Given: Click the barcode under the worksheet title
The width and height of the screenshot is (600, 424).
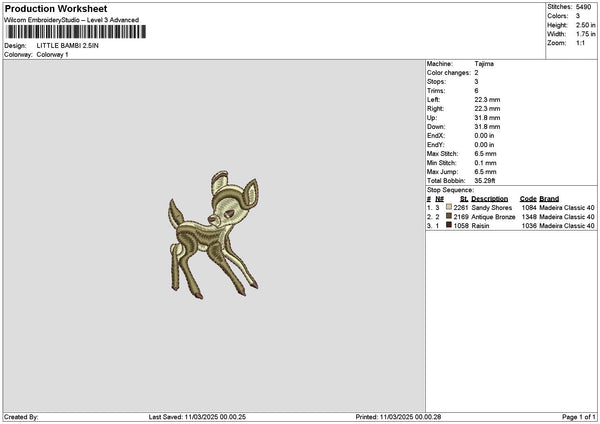Looking at the screenshot, I should pos(76,32).
